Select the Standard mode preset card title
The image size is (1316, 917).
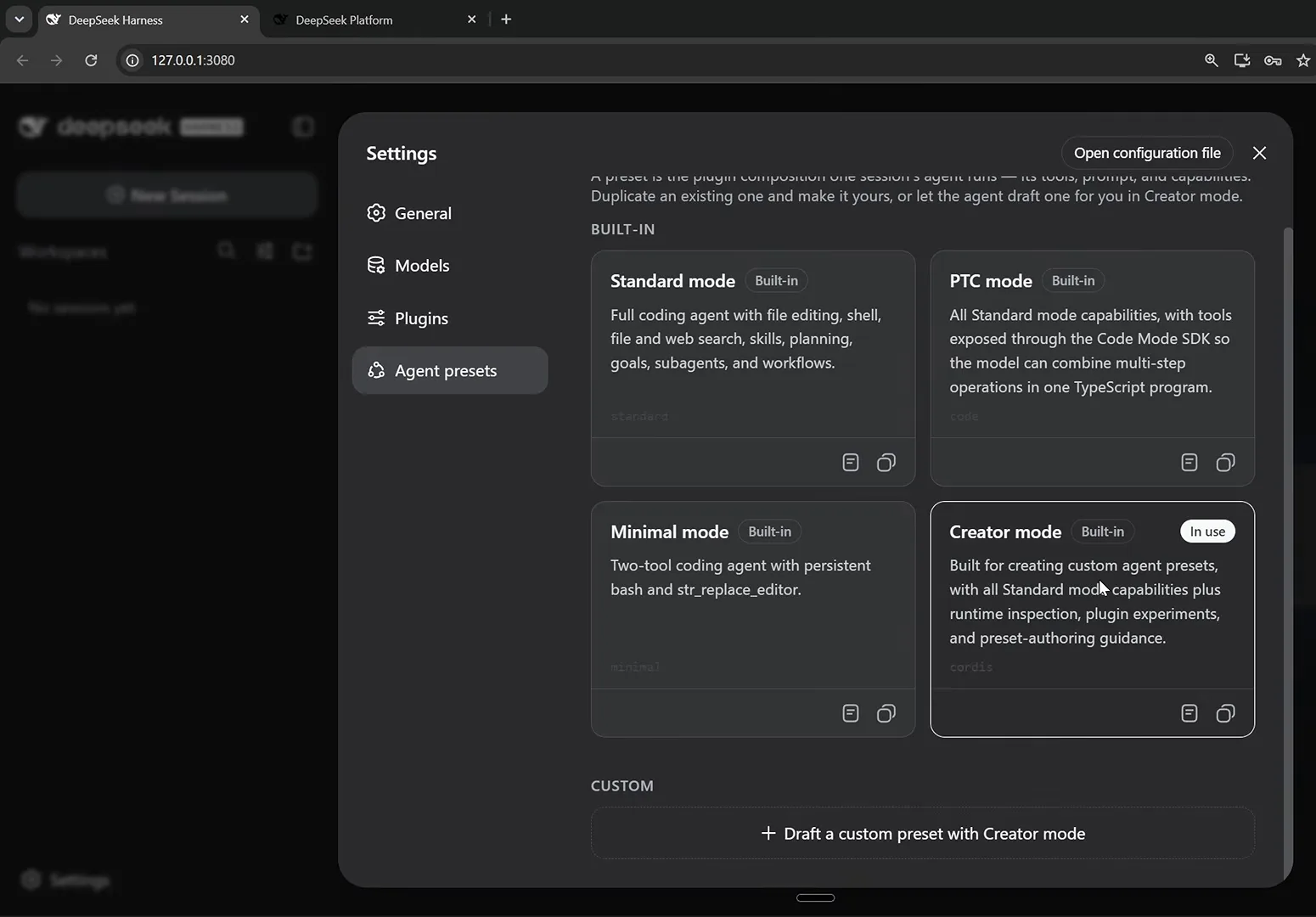point(672,281)
